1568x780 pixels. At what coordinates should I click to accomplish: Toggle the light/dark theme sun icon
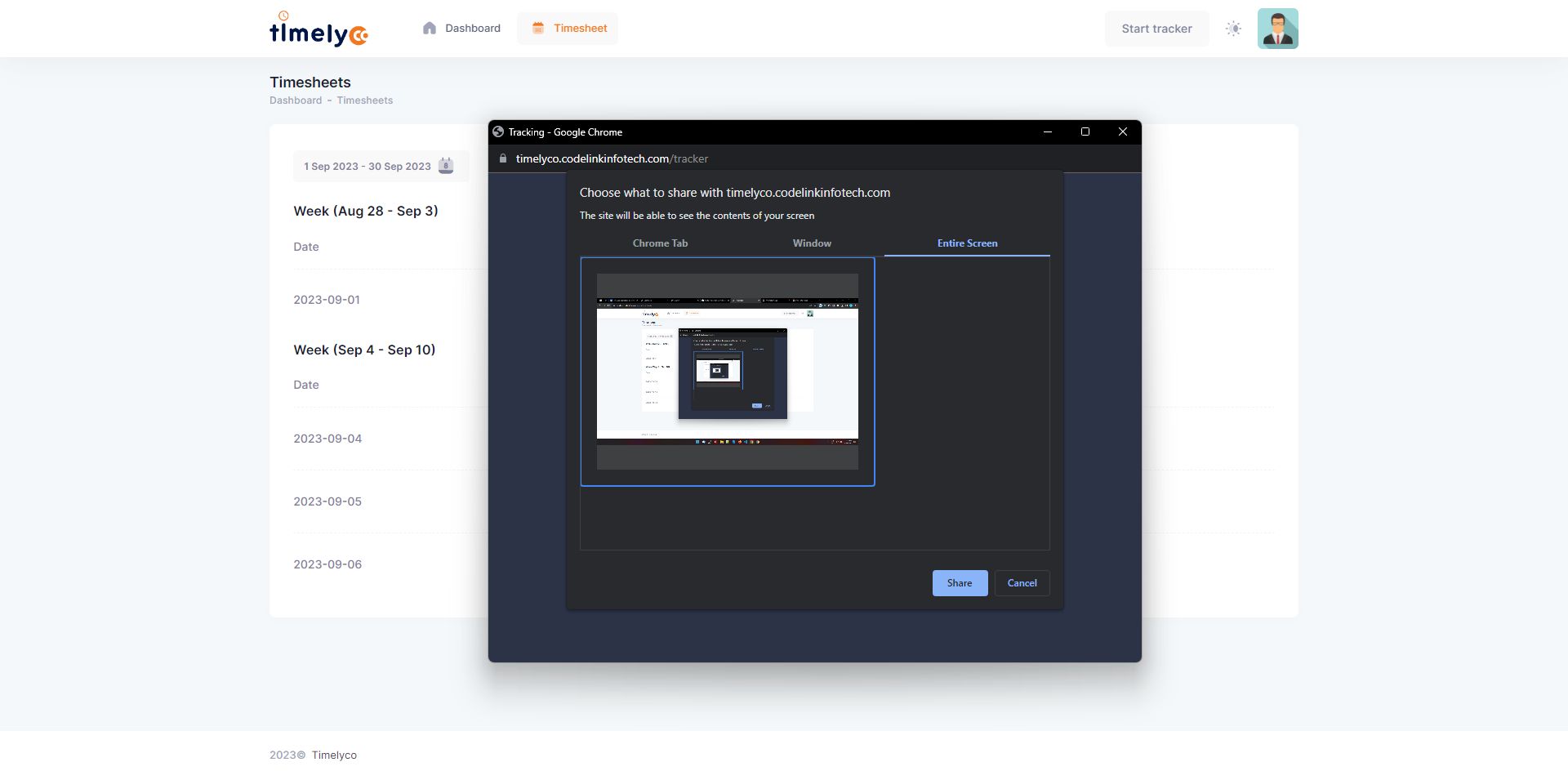(1233, 29)
